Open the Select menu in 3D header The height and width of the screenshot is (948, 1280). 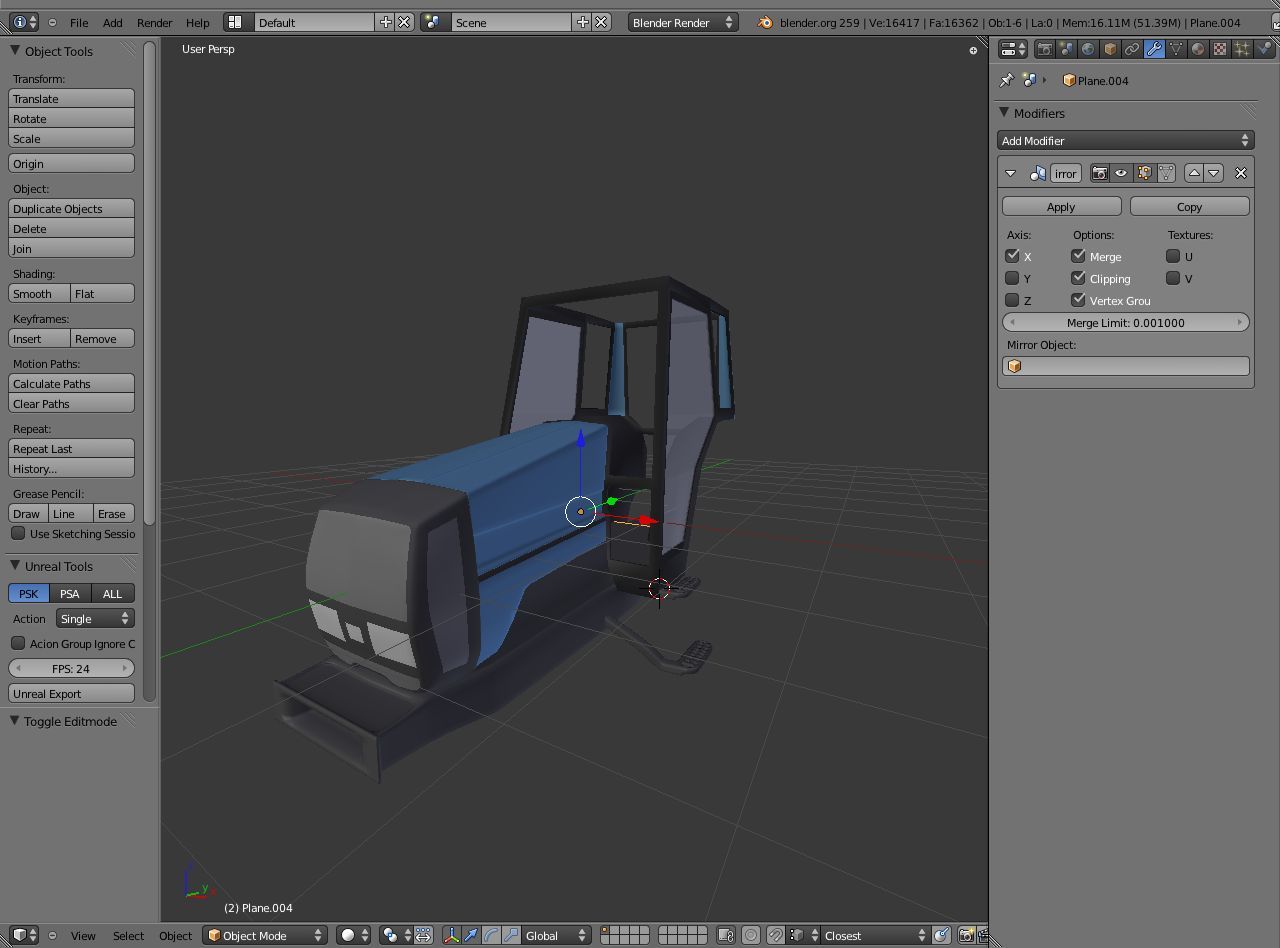pyautogui.click(x=128, y=935)
